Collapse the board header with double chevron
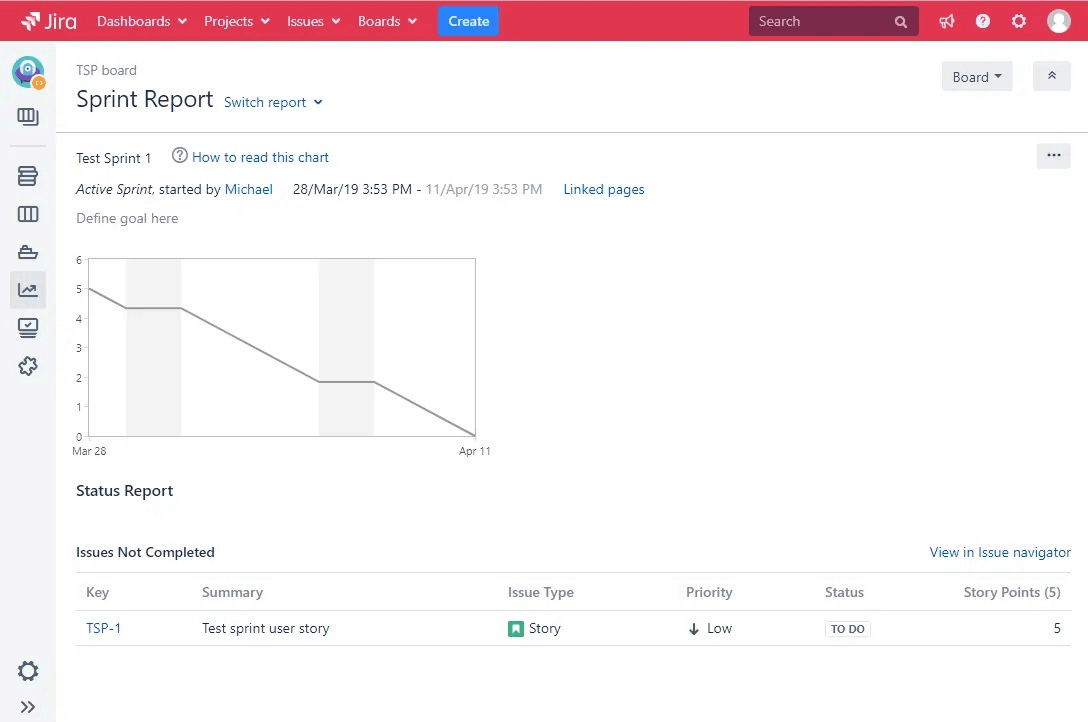Viewport: 1088px width, 722px height. click(1051, 75)
